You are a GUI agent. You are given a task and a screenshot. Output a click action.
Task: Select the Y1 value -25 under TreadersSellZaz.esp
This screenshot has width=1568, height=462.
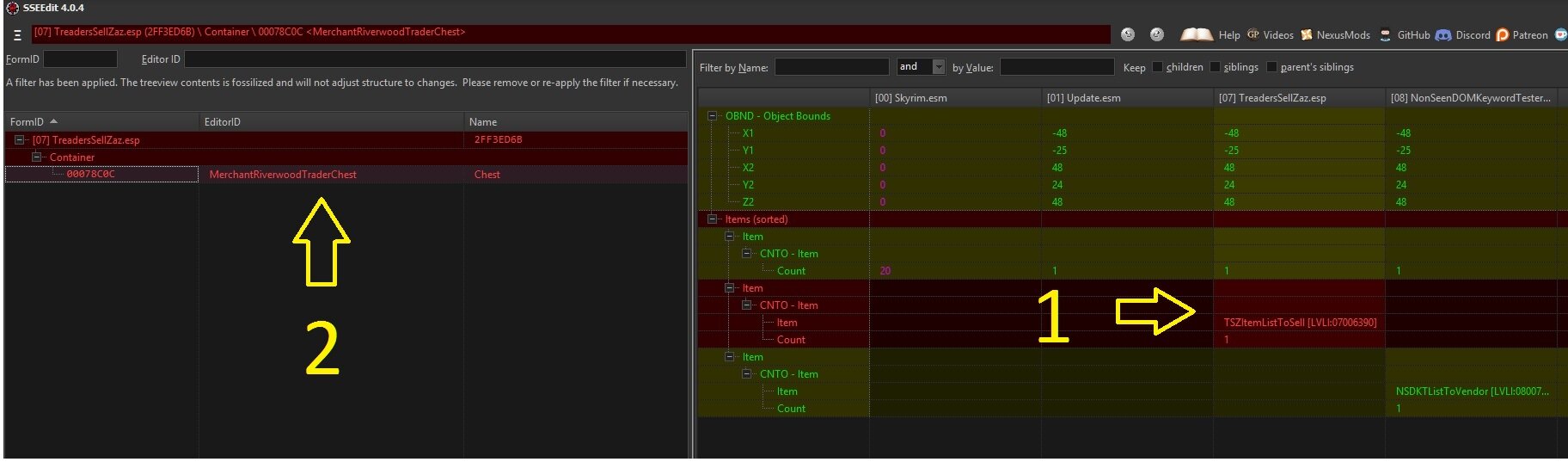(1231, 150)
